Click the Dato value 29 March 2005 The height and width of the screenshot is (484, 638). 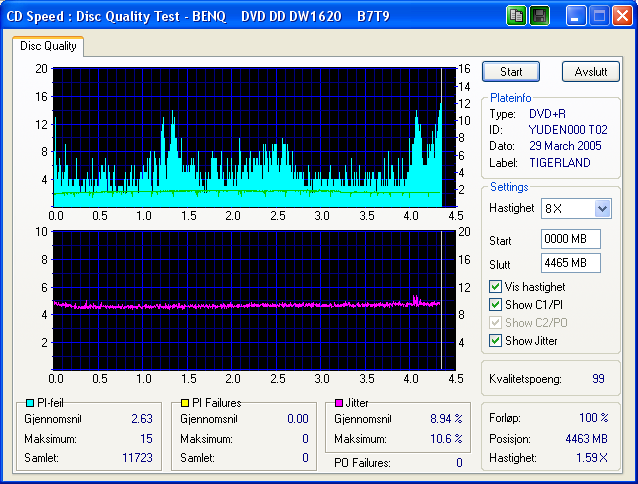point(565,146)
